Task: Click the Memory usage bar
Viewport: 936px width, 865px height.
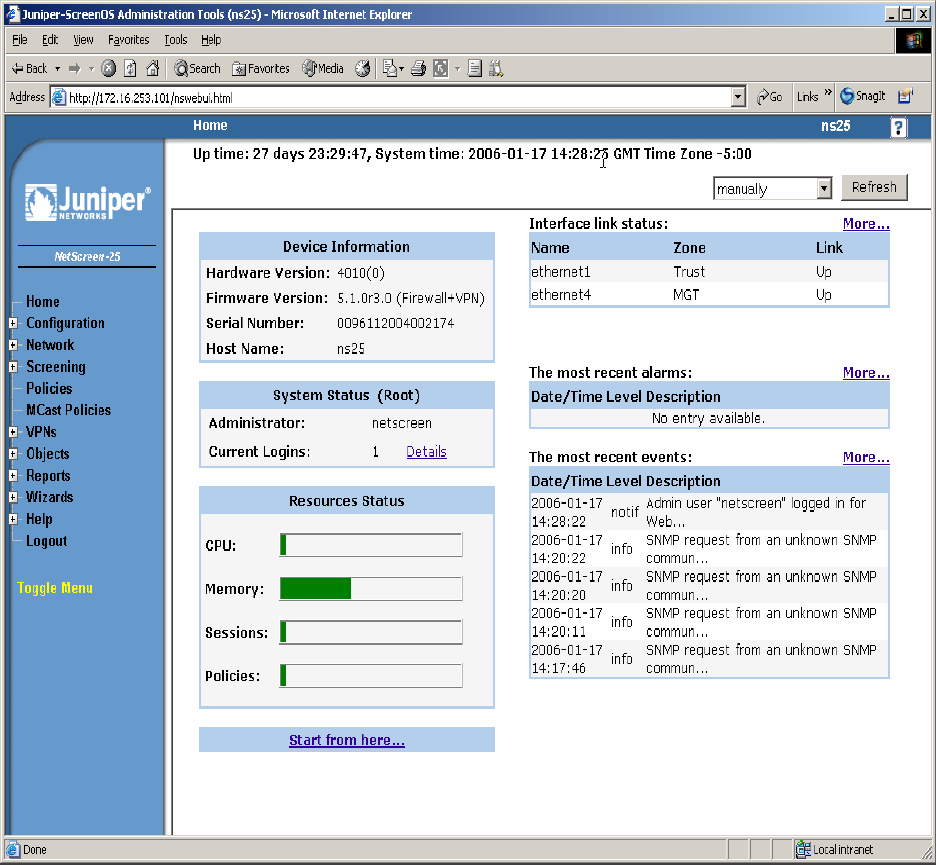Action: point(371,589)
